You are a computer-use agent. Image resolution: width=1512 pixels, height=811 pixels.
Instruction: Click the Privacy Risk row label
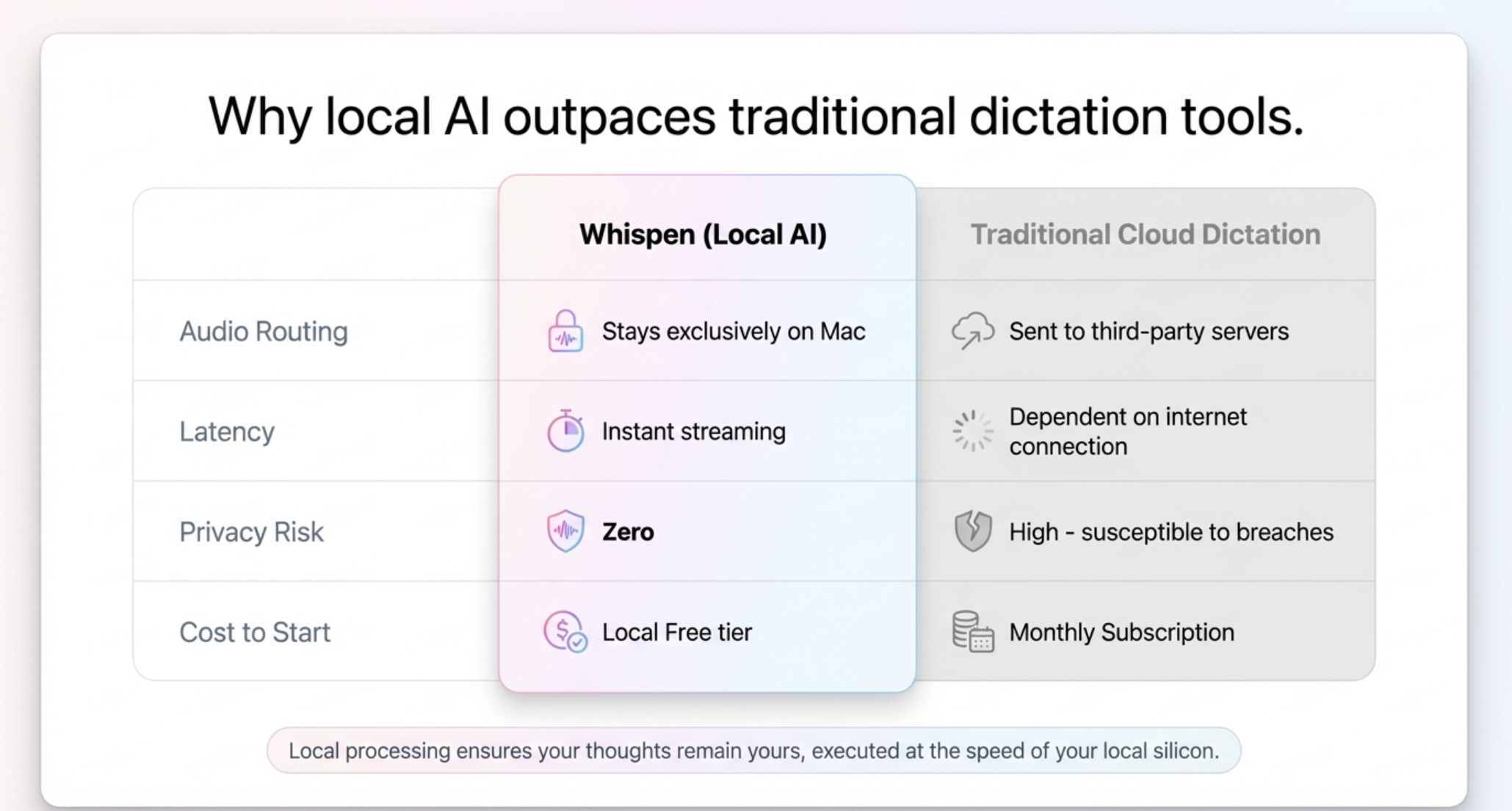[x=251, y=532]
